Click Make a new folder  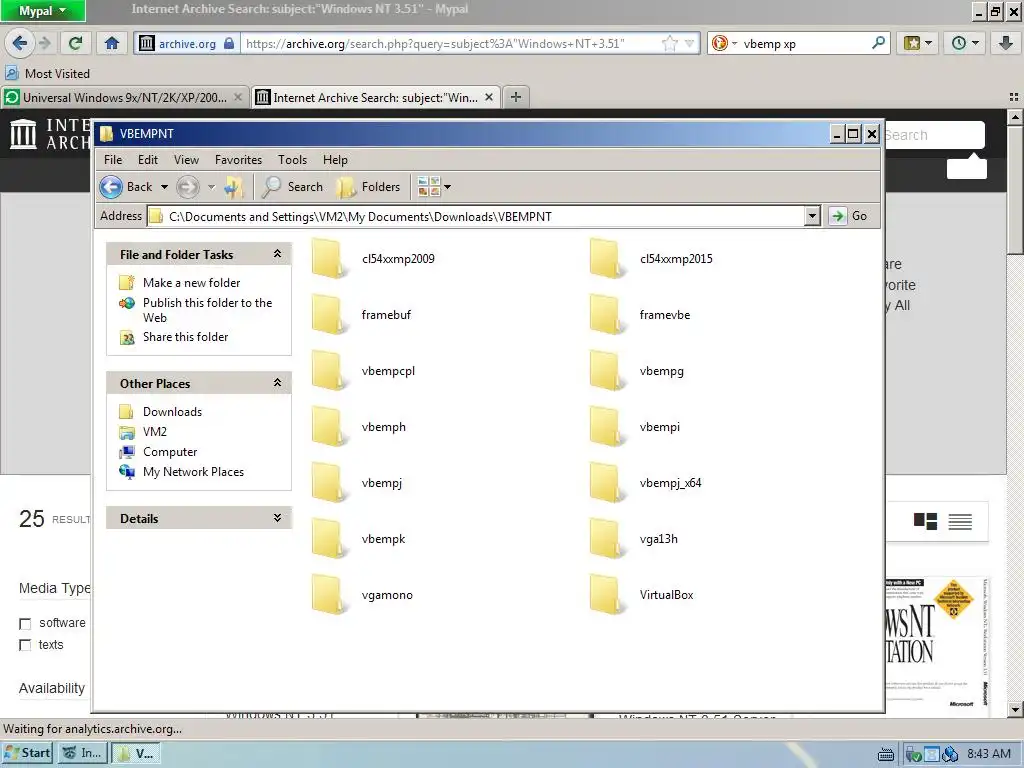[191, 283]
